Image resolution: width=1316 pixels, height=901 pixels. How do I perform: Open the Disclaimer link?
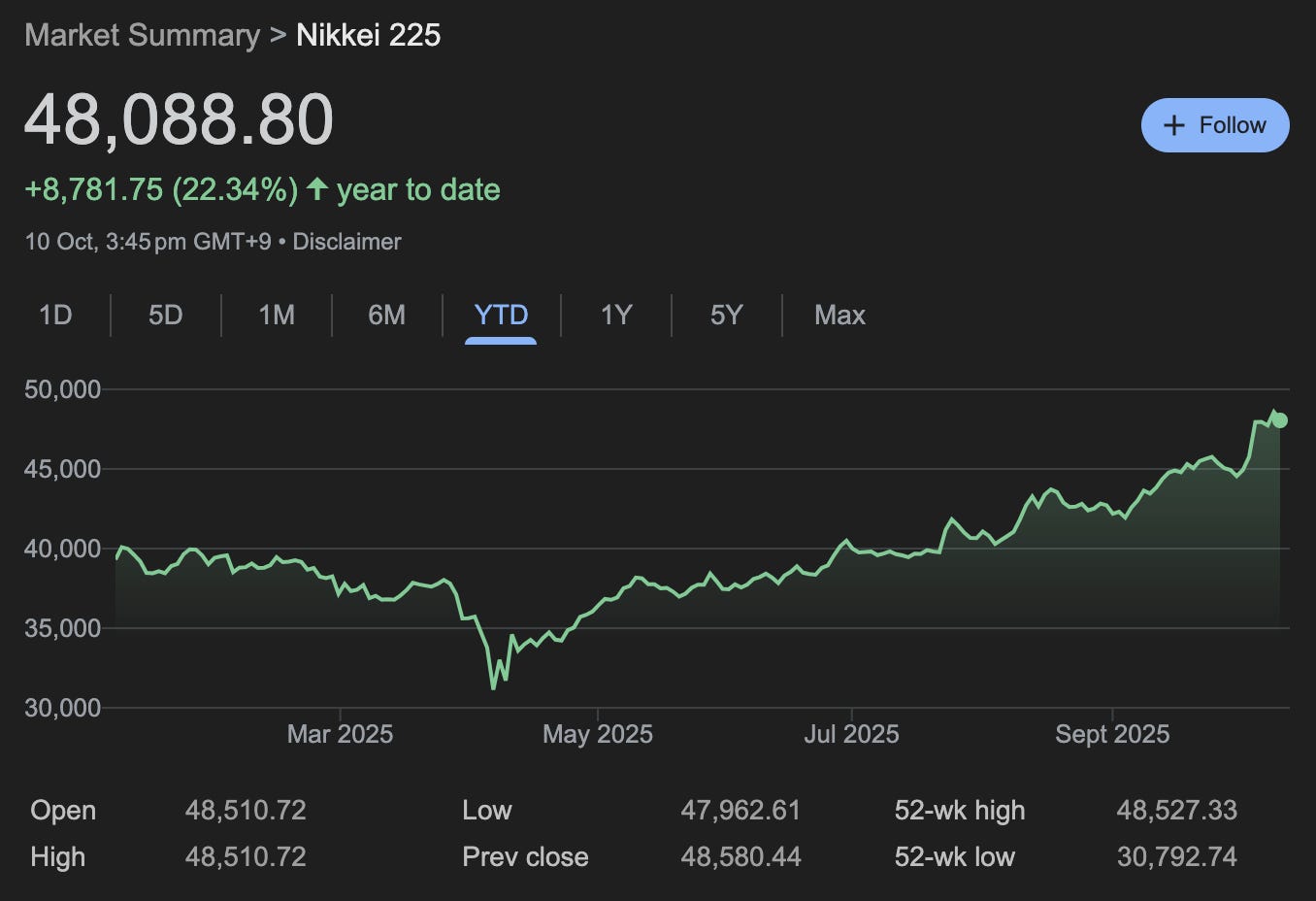click(x=346, y=242)
